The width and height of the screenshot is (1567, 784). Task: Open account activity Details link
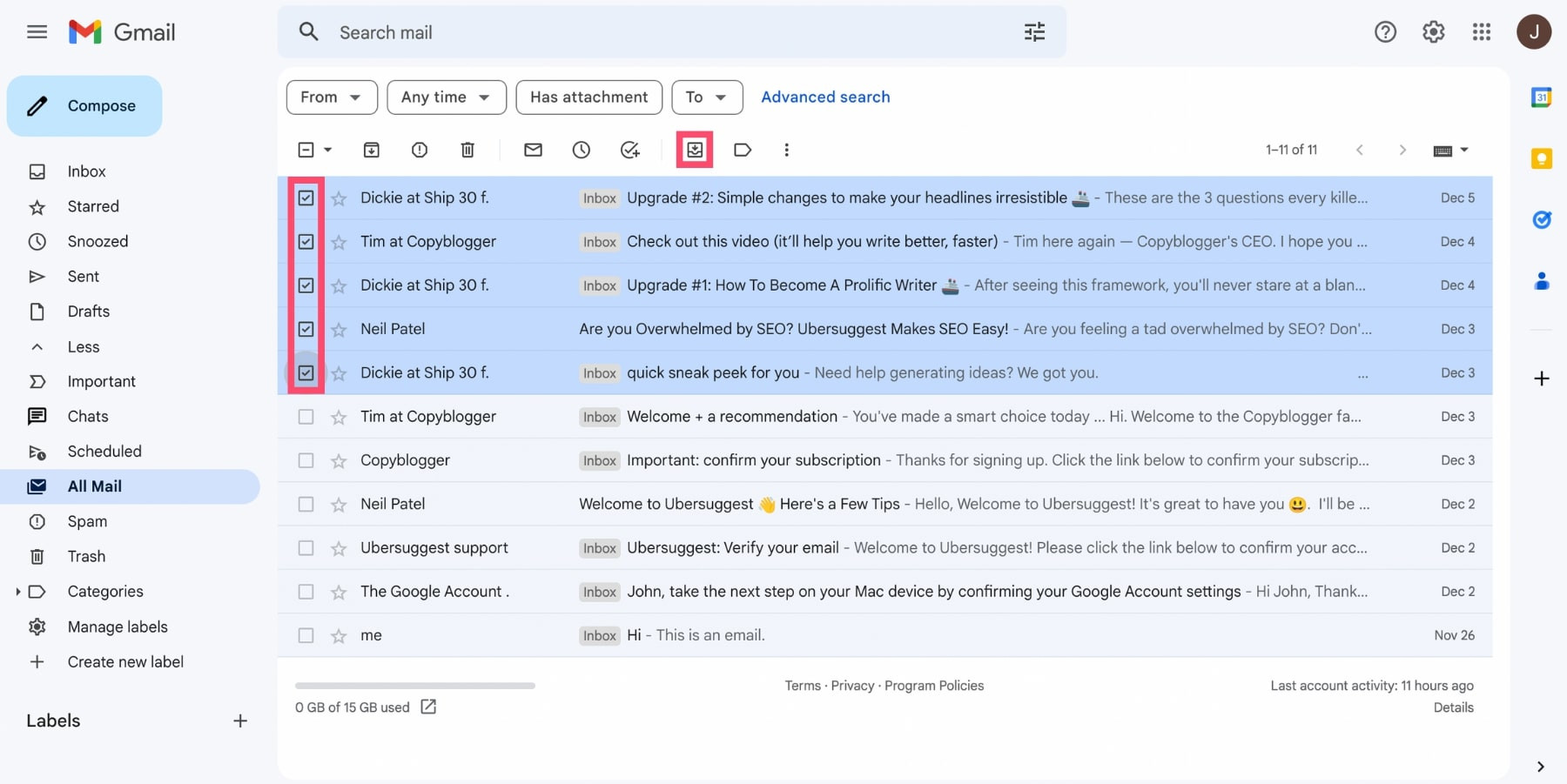pos(1453,707)
